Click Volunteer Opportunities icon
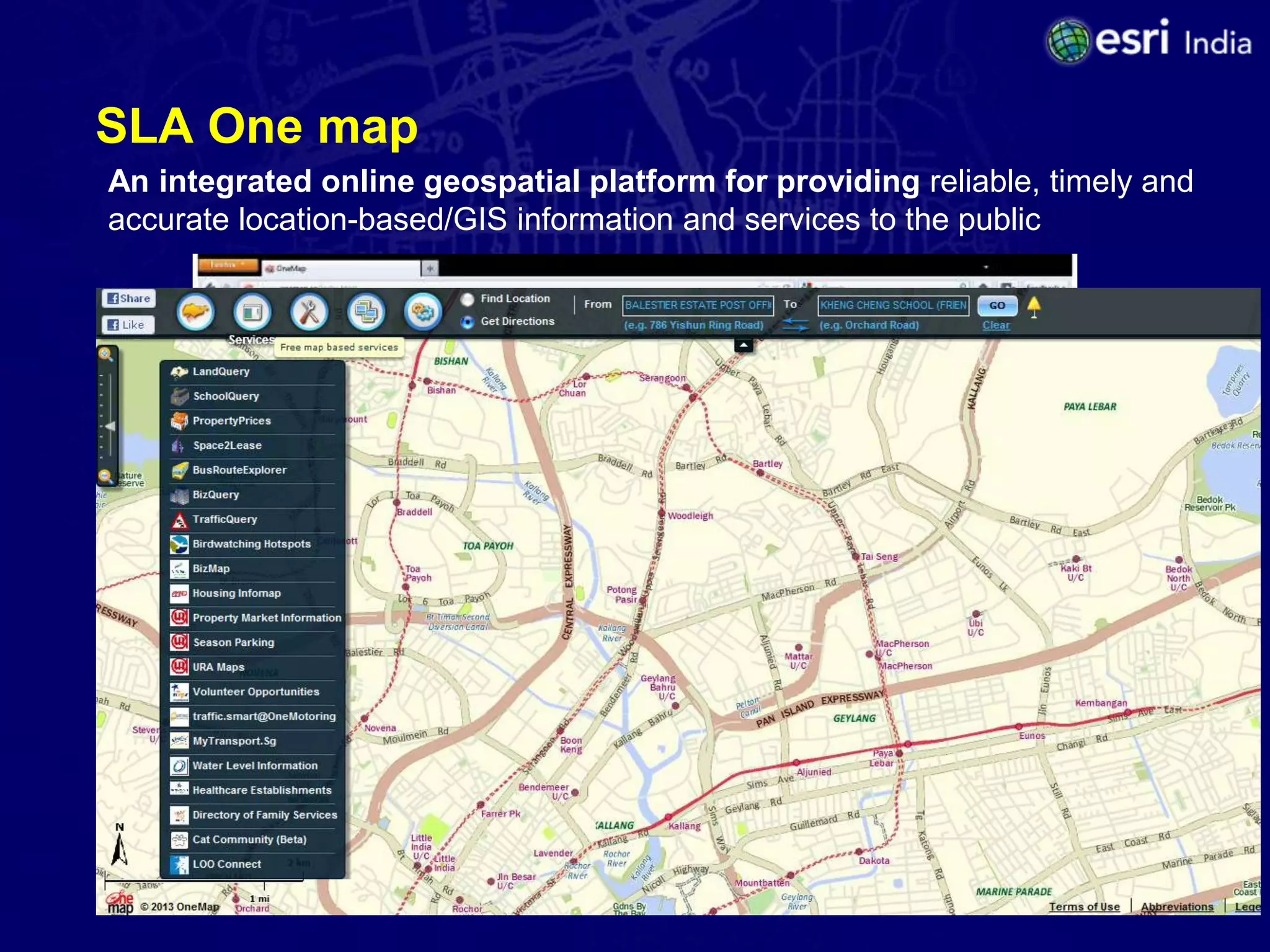The height and width of the screenshot is (952, 1270). [x=179, y=692]
